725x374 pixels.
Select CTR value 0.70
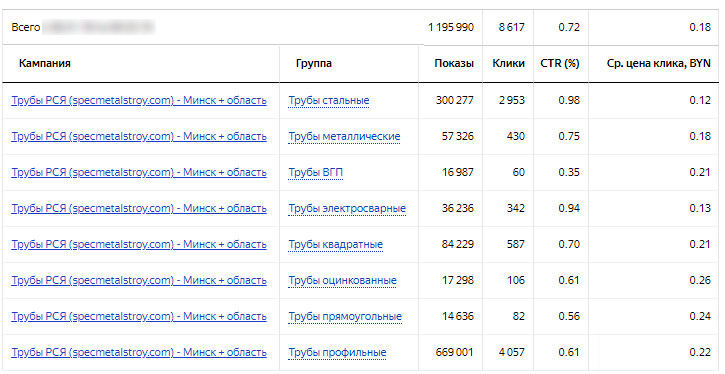pyautogui.click(x=569, y=245)
